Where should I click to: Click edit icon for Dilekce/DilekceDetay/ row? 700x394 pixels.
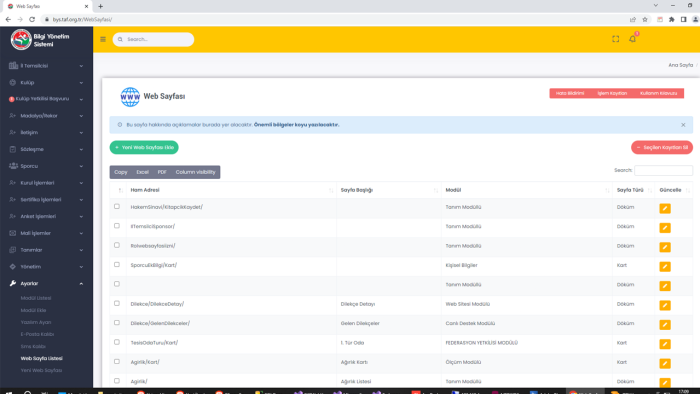pyautogui.click(x=665, y=305)
